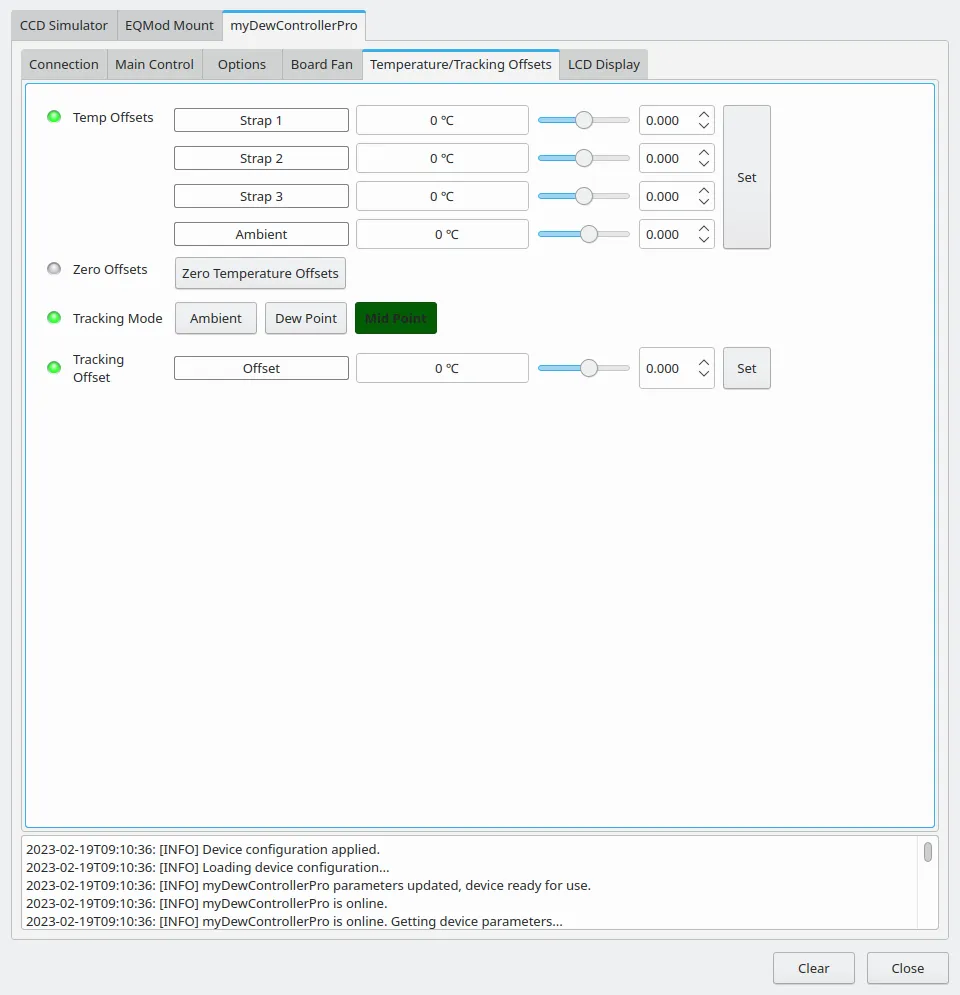960x995 pixels.
Task: Decrease the Ambient offset value
Action: point(704,240)
